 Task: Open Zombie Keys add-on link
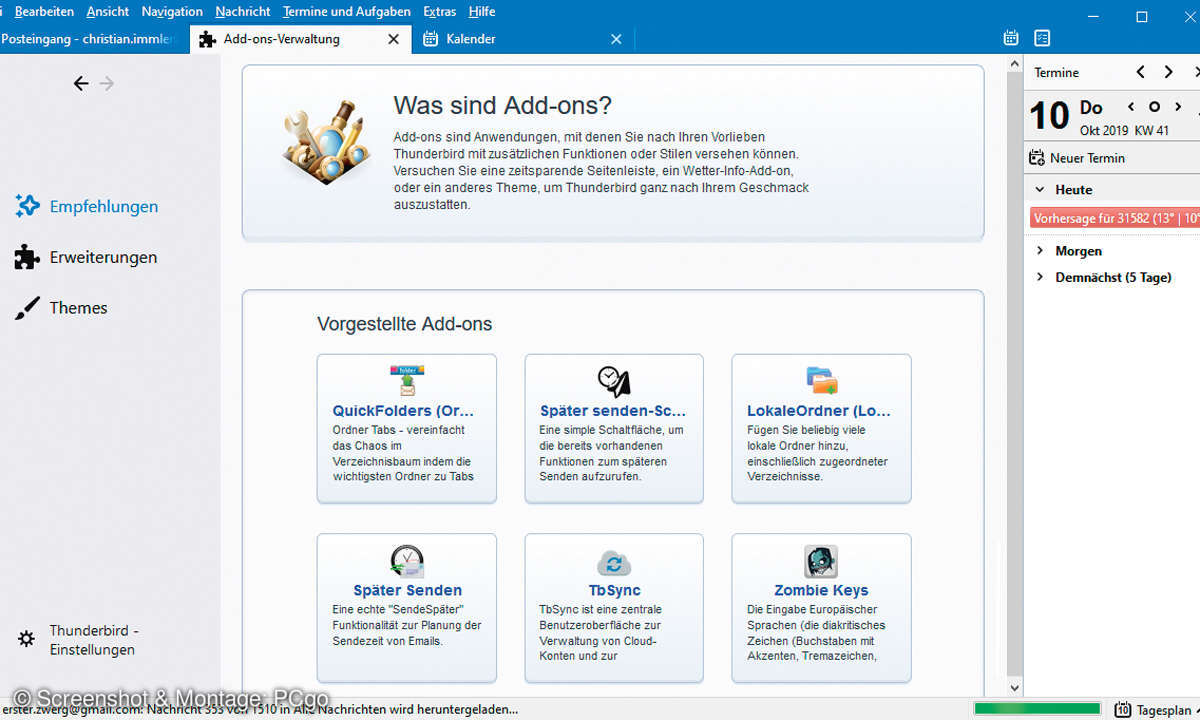[x=821, y=590]
